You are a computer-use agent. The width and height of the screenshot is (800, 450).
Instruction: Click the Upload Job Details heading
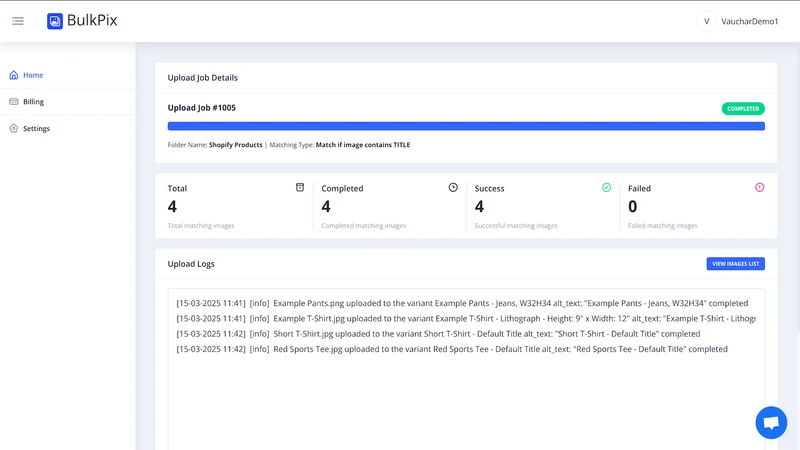pos(203,78)
